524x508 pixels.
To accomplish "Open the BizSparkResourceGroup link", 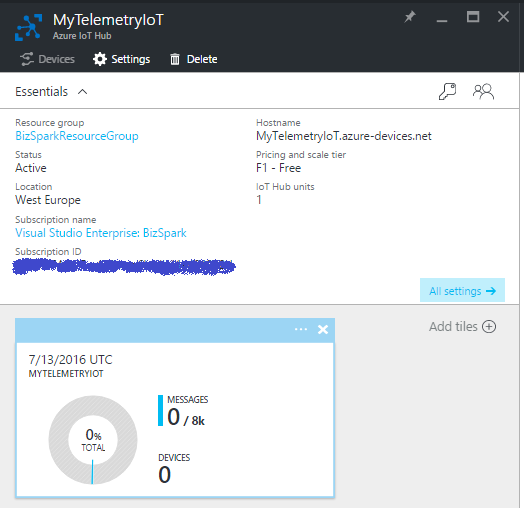I will point(77,136).
